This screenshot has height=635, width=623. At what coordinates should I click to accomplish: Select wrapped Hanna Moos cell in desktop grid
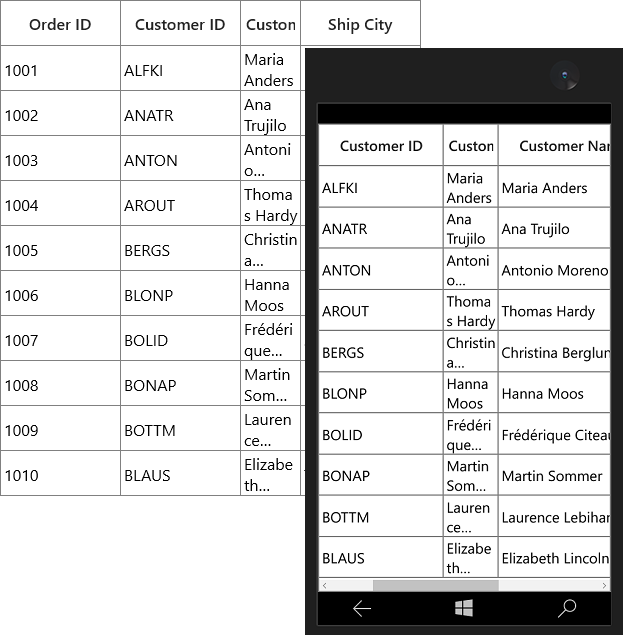[271, 293]
